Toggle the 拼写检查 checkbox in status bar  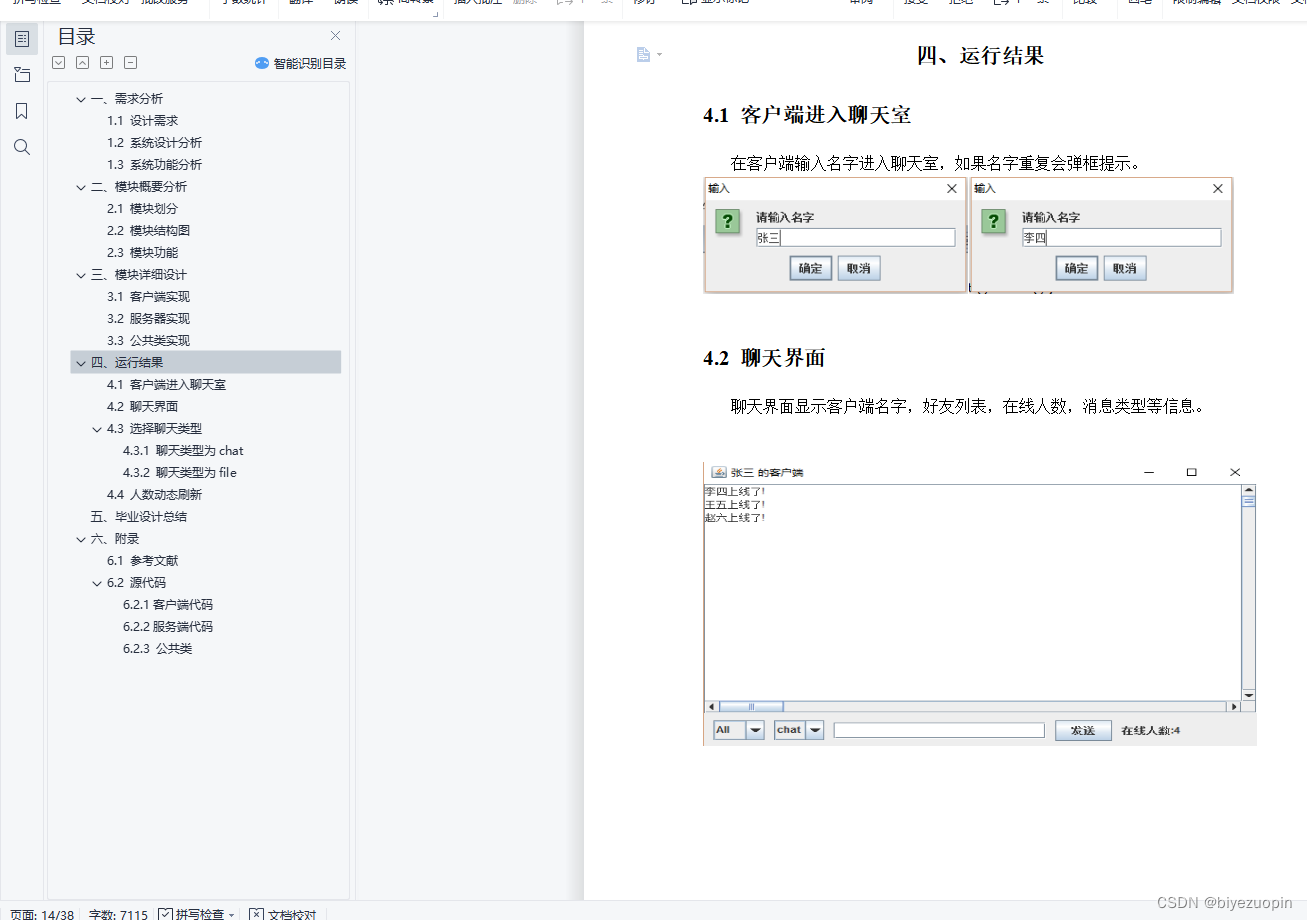(x=164, y=914)
